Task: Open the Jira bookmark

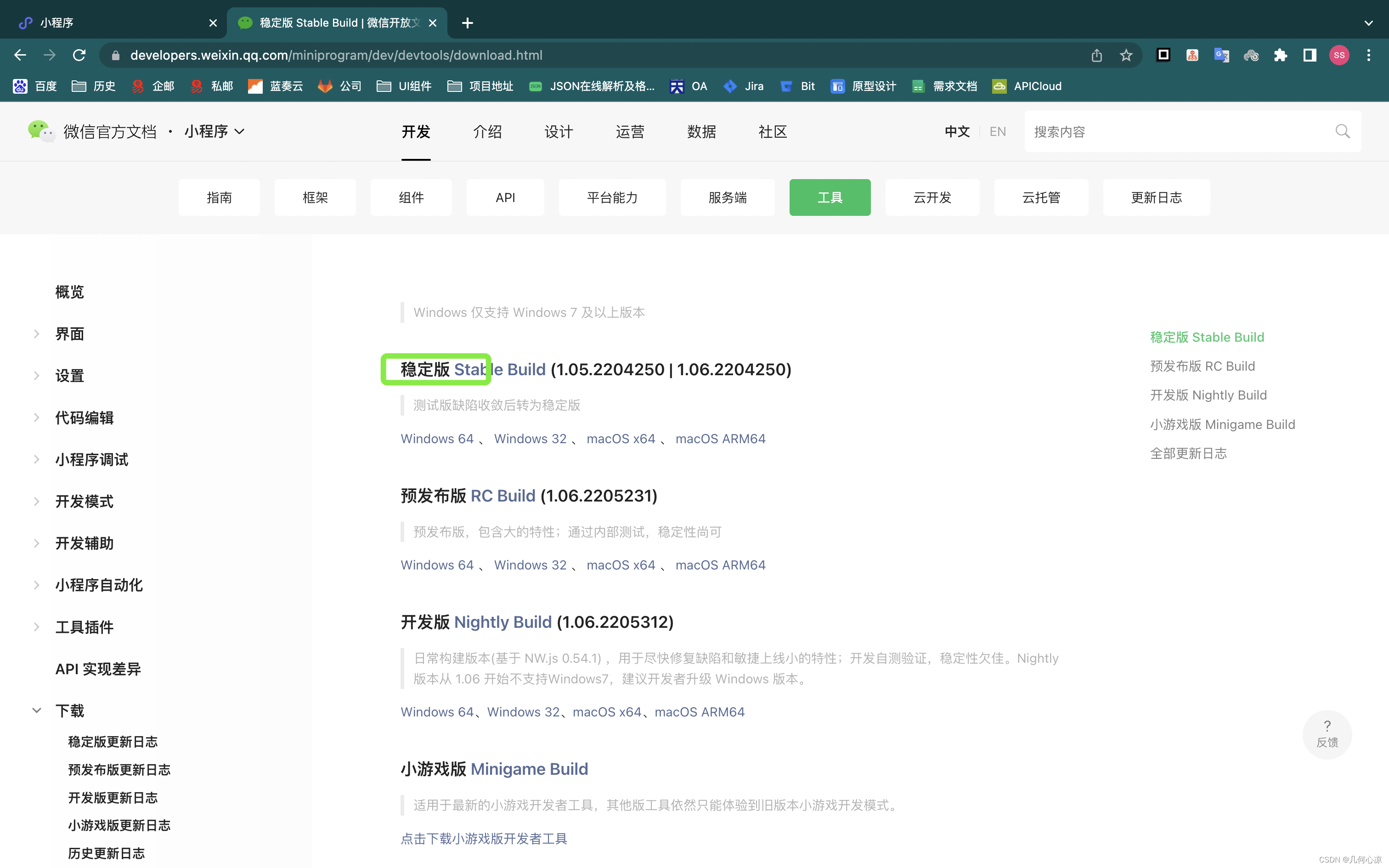Action: pyautogui.click(x=744, y=86)
